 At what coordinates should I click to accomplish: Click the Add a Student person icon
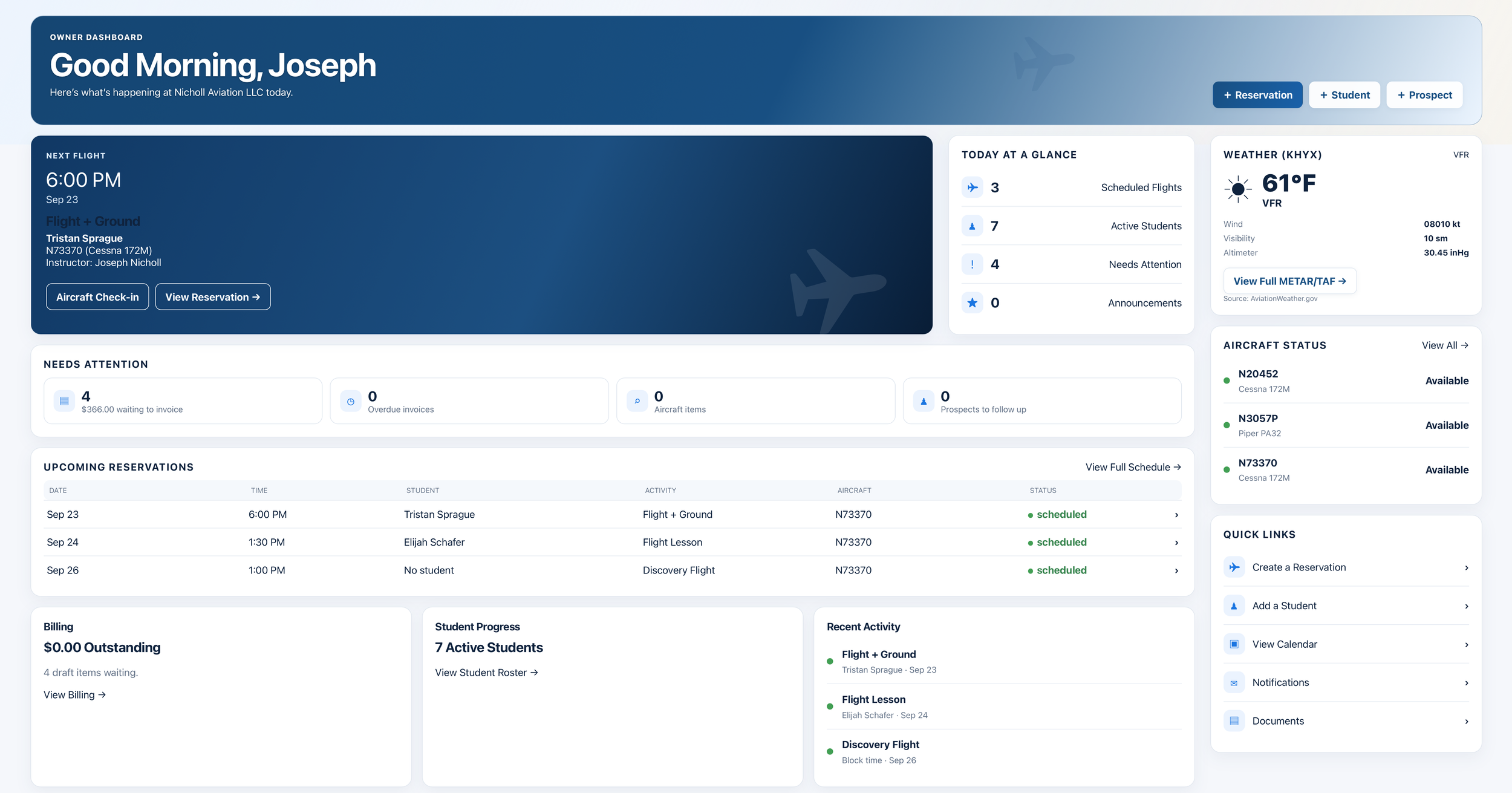(x=1234, y=606)
